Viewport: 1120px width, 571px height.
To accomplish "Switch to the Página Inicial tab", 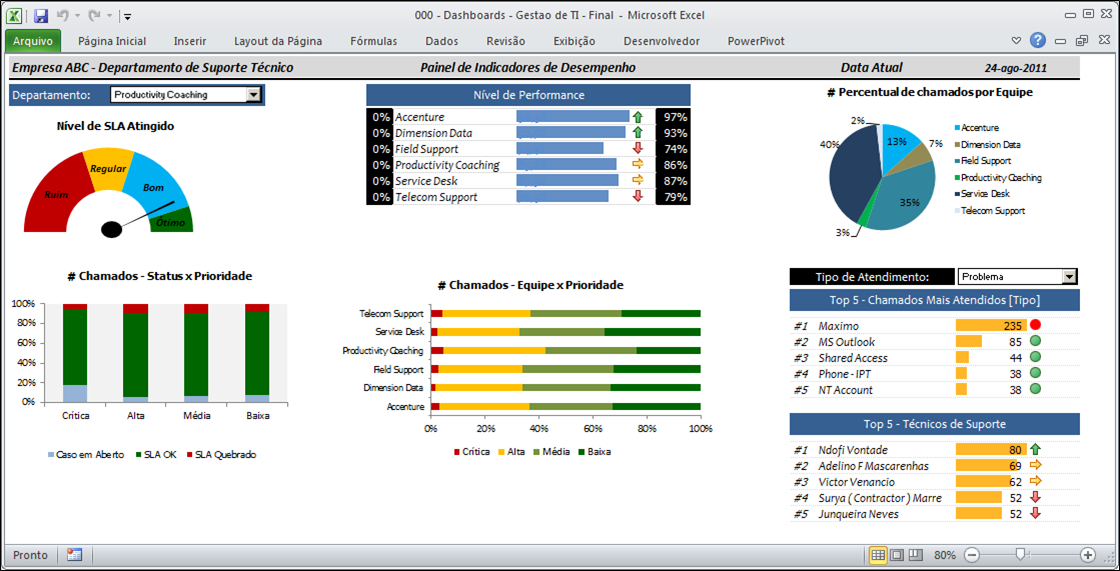I will point(112,41).
